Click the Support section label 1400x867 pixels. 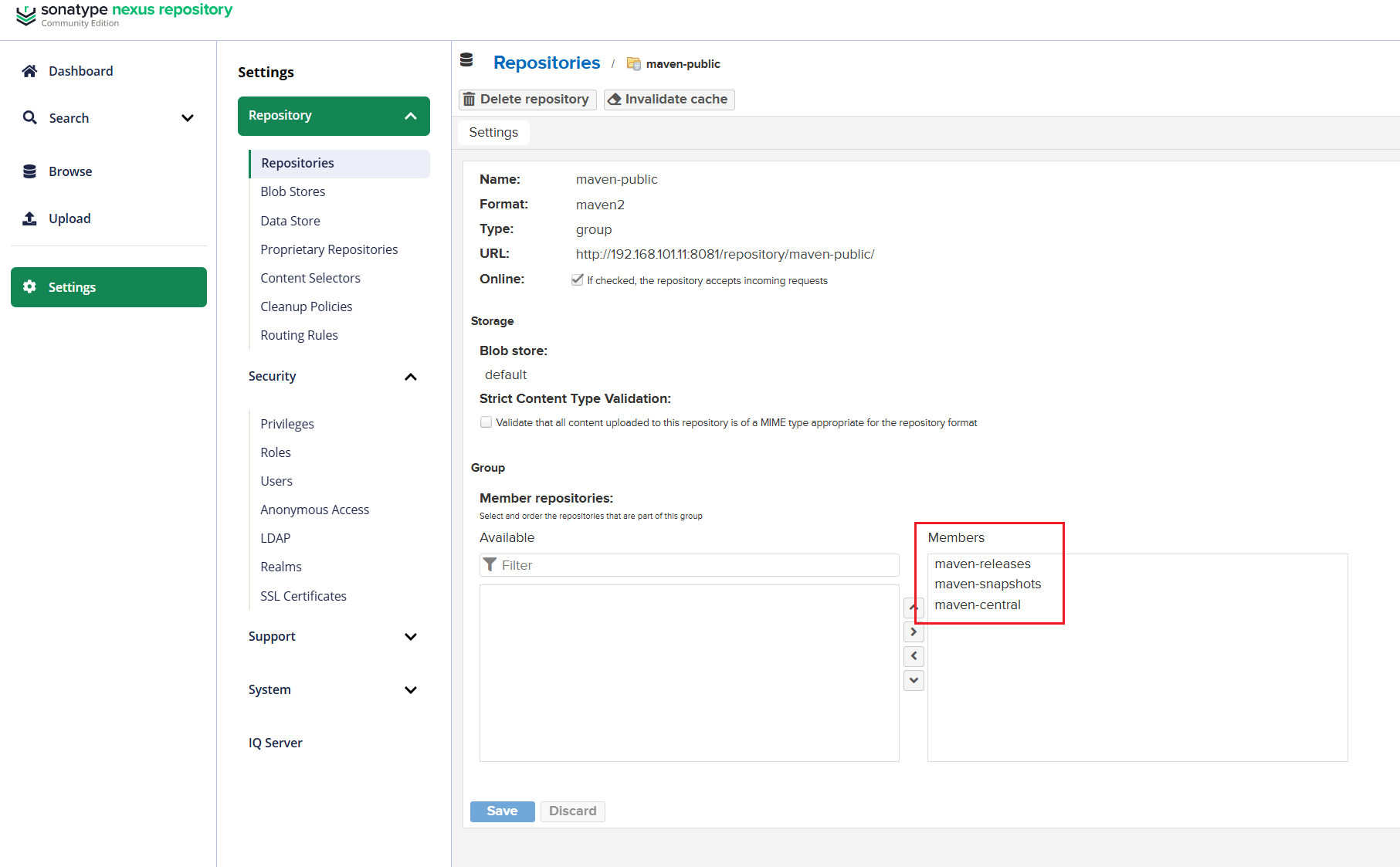coord(272,636)
